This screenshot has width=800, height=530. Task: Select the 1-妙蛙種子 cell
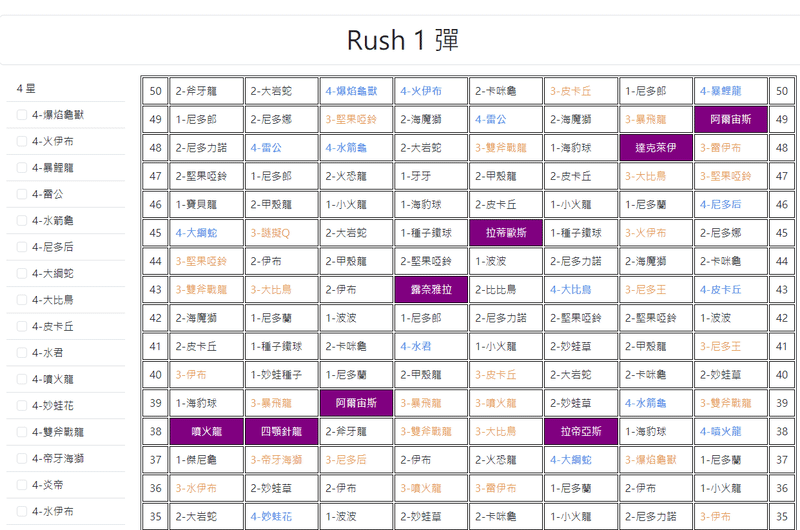(282, 375)
